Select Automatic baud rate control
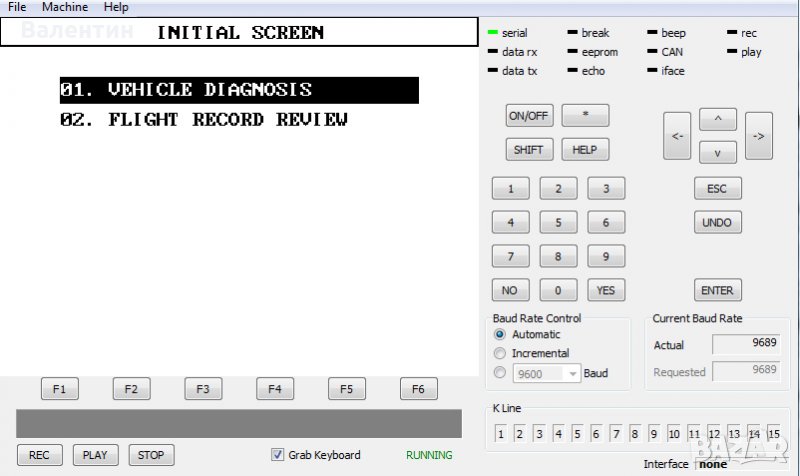 coord(501,335)
